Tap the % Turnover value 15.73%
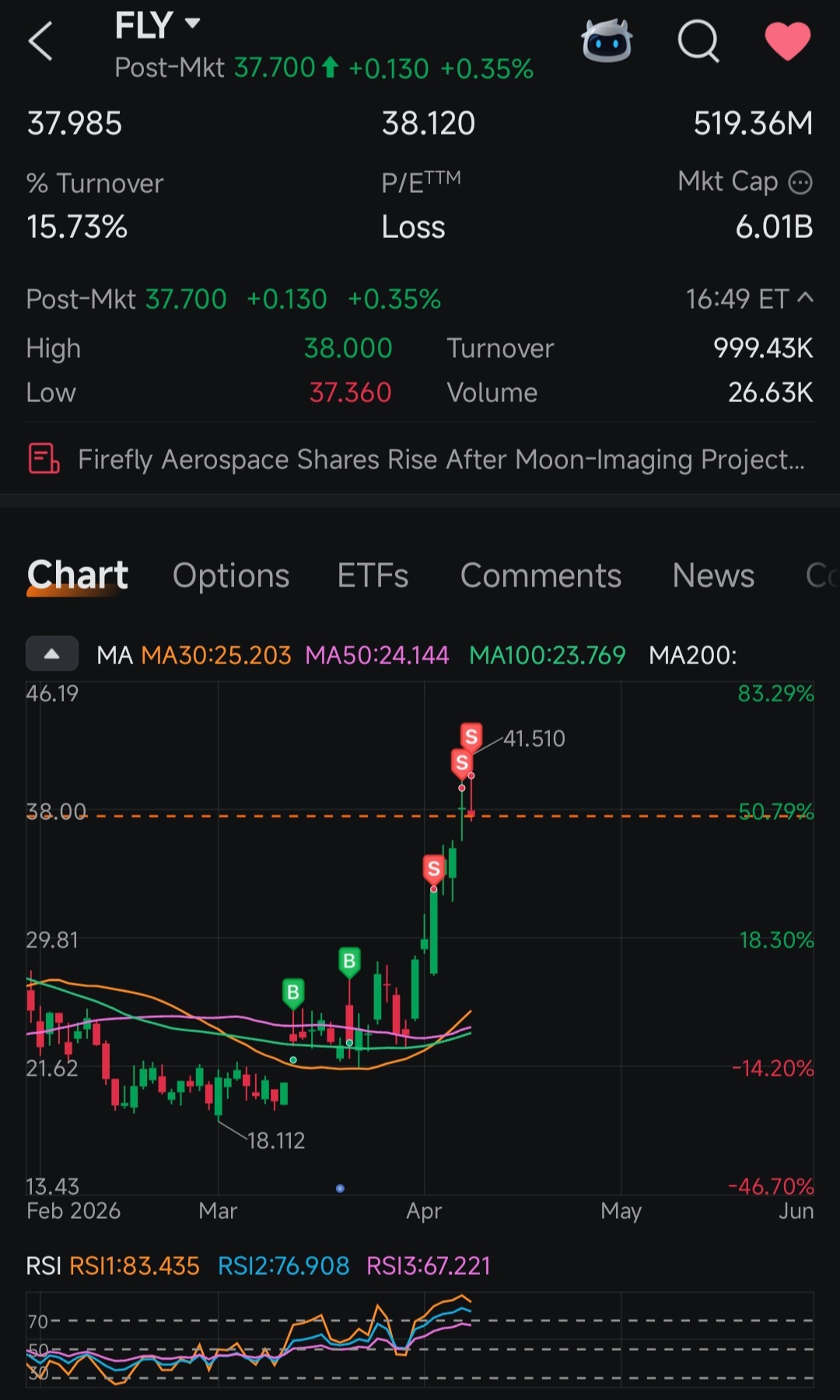This screenshot has width=840, height=1400. point(77,227)
